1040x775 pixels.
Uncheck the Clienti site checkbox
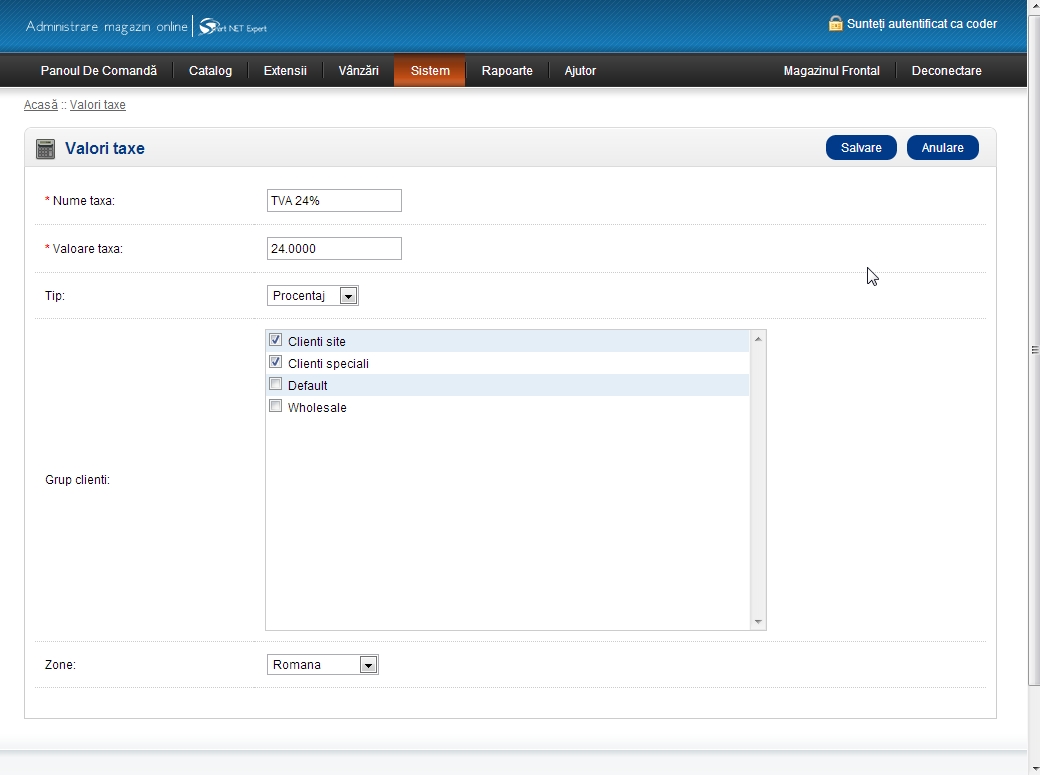[276, 341]
